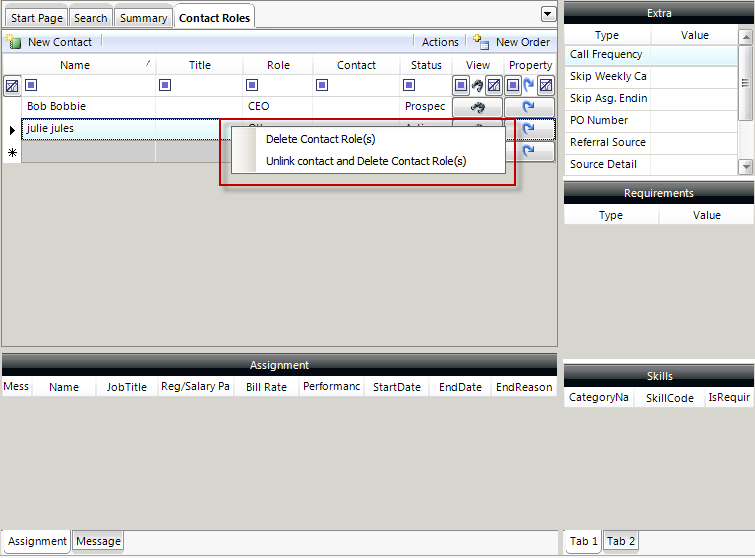755x558 pixels.
Task: Clear the Property column filter icon
Action: tap(546, 86)
